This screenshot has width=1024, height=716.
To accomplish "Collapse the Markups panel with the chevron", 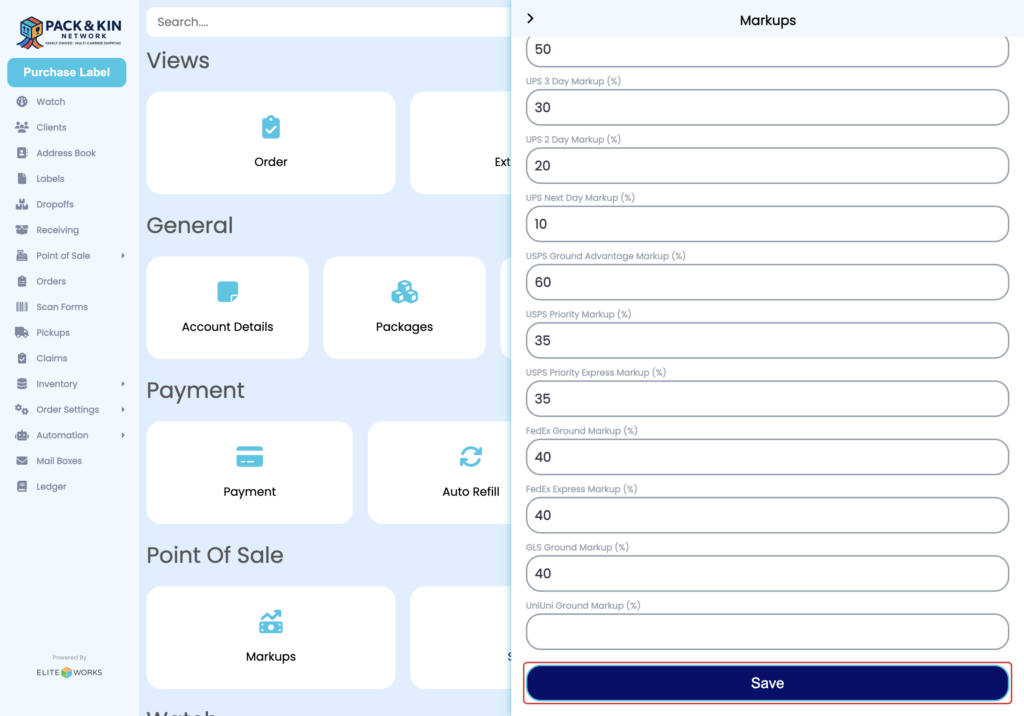I will [x=530, y=18].
